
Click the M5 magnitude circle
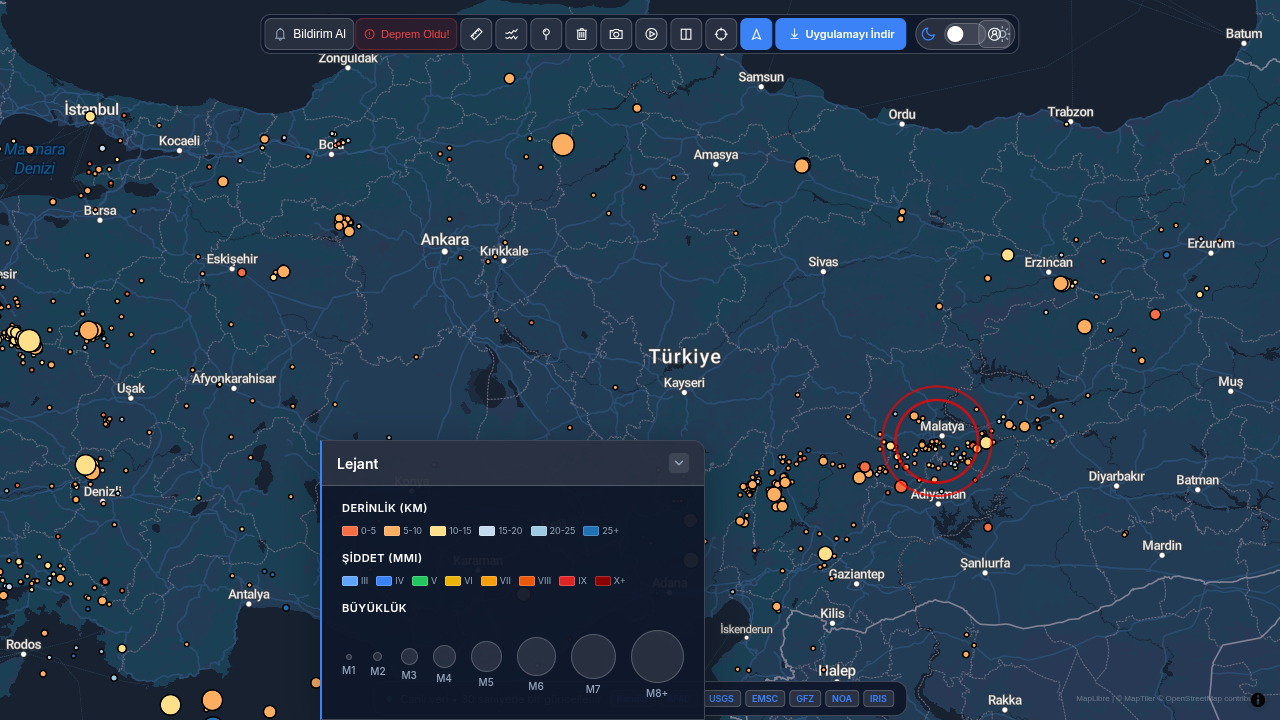(486, 657)
